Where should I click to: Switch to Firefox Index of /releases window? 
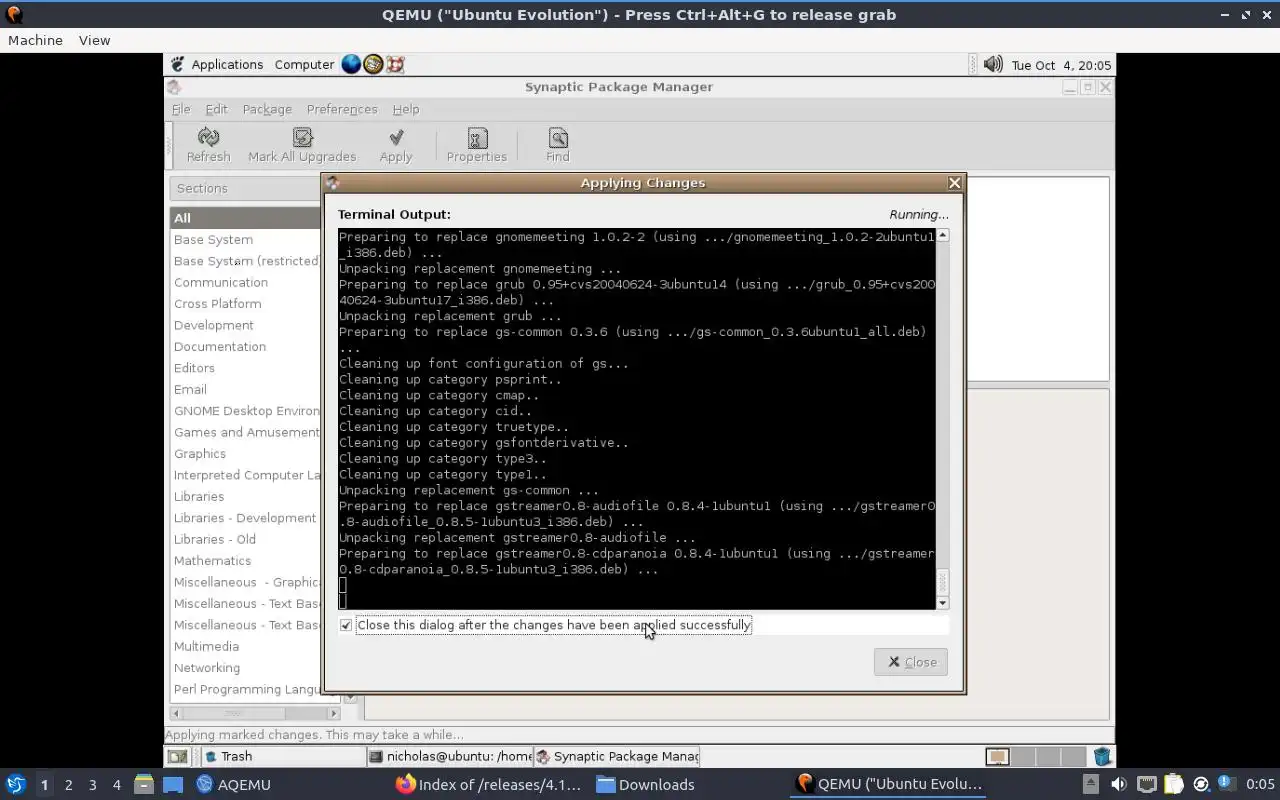(488, 784)
